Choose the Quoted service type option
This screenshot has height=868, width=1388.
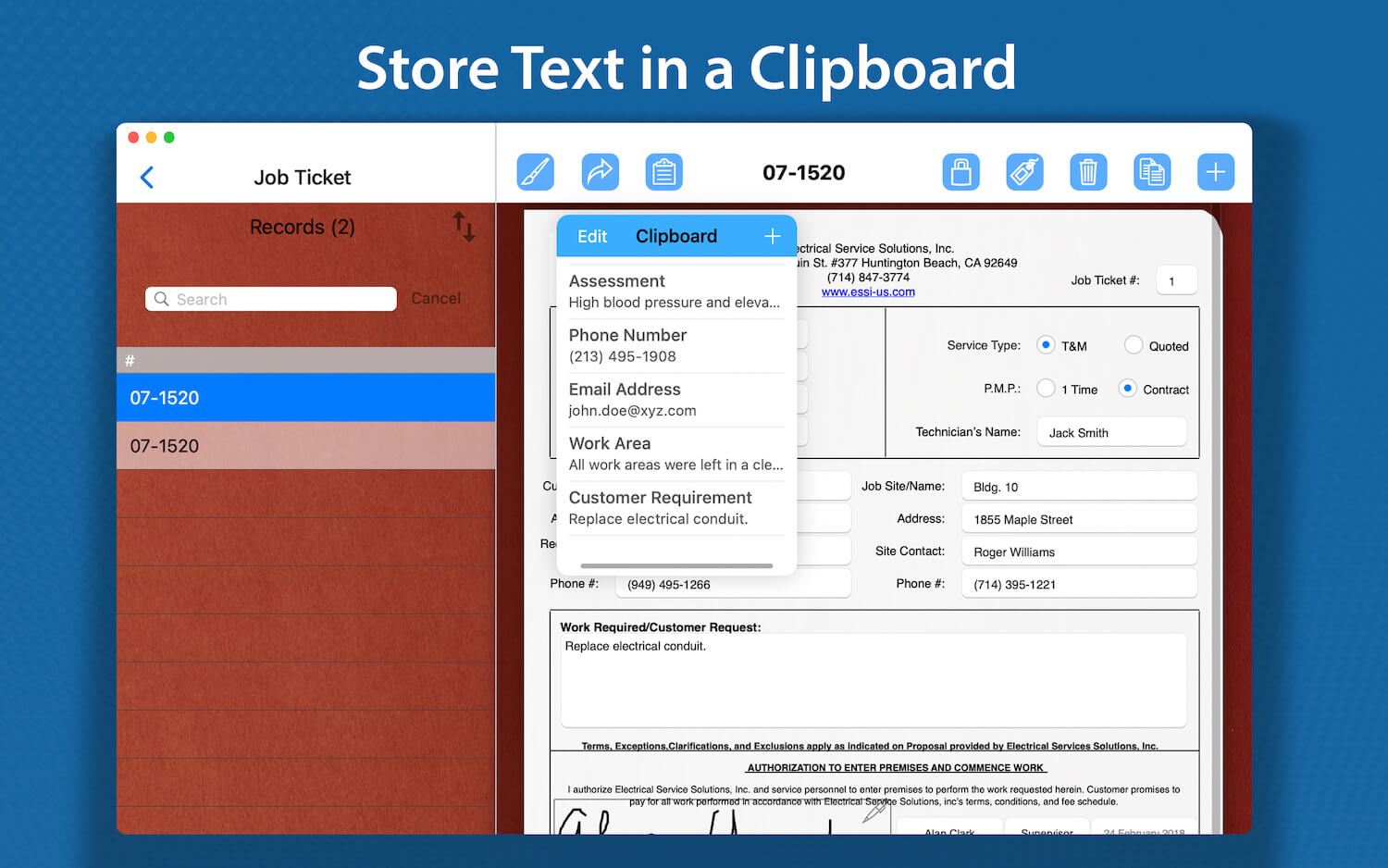tap(1133, 345)
